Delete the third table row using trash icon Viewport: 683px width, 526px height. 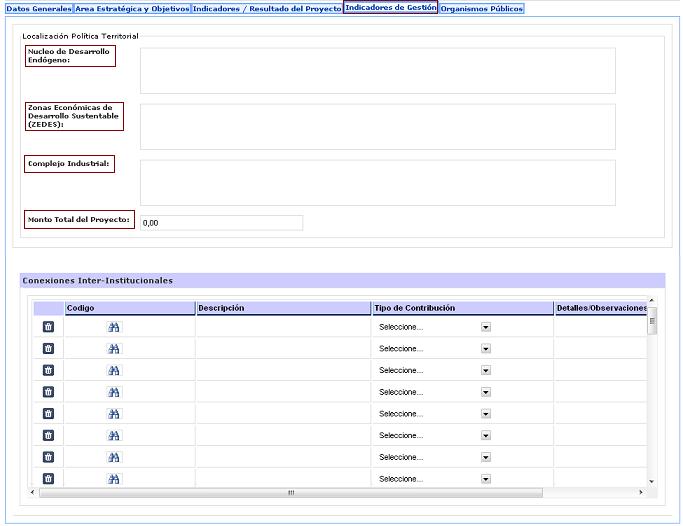[48, 370]
